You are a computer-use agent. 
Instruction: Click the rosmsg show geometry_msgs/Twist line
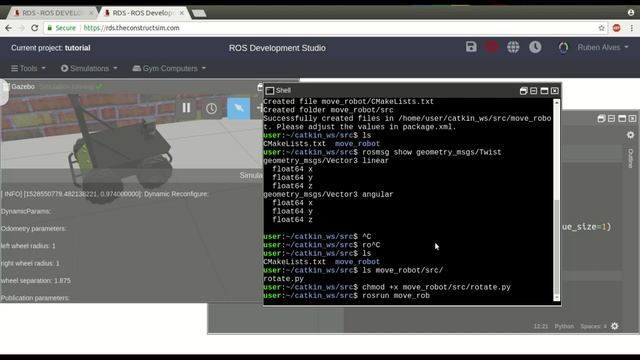coord(382,152)
